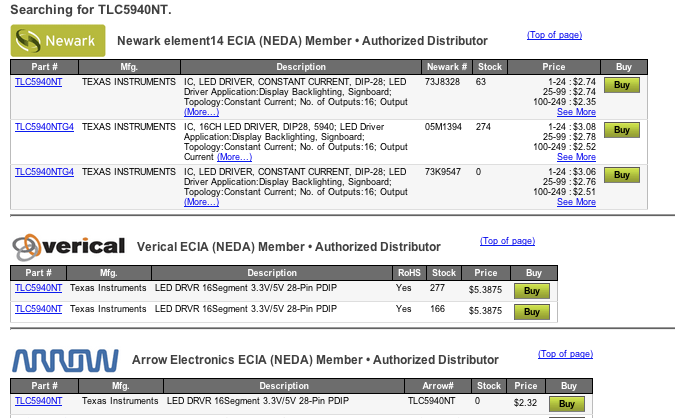The image size is (675, 418).
Task: Click the Price header in Newark table
Action: 554,67
